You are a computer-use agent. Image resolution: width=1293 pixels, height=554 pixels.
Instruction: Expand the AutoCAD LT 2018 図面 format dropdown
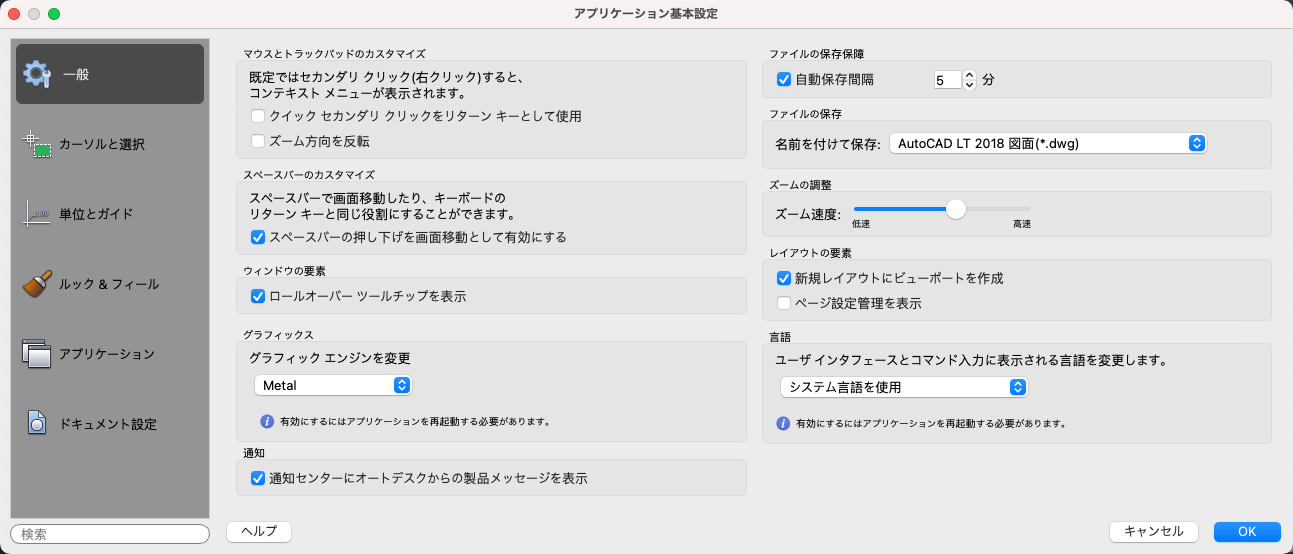pyautogui.click(x=1048, y=143)
